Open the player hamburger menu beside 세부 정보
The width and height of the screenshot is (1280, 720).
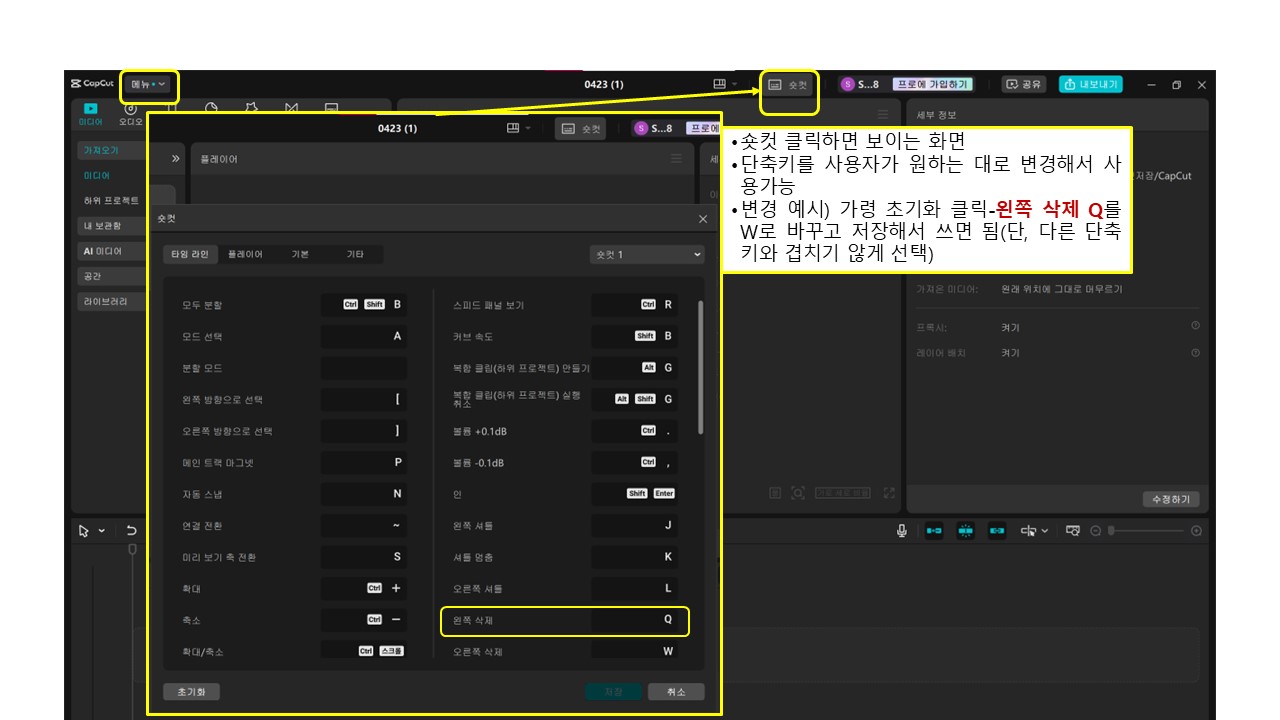pyautogui.click(x=882, y=115)
